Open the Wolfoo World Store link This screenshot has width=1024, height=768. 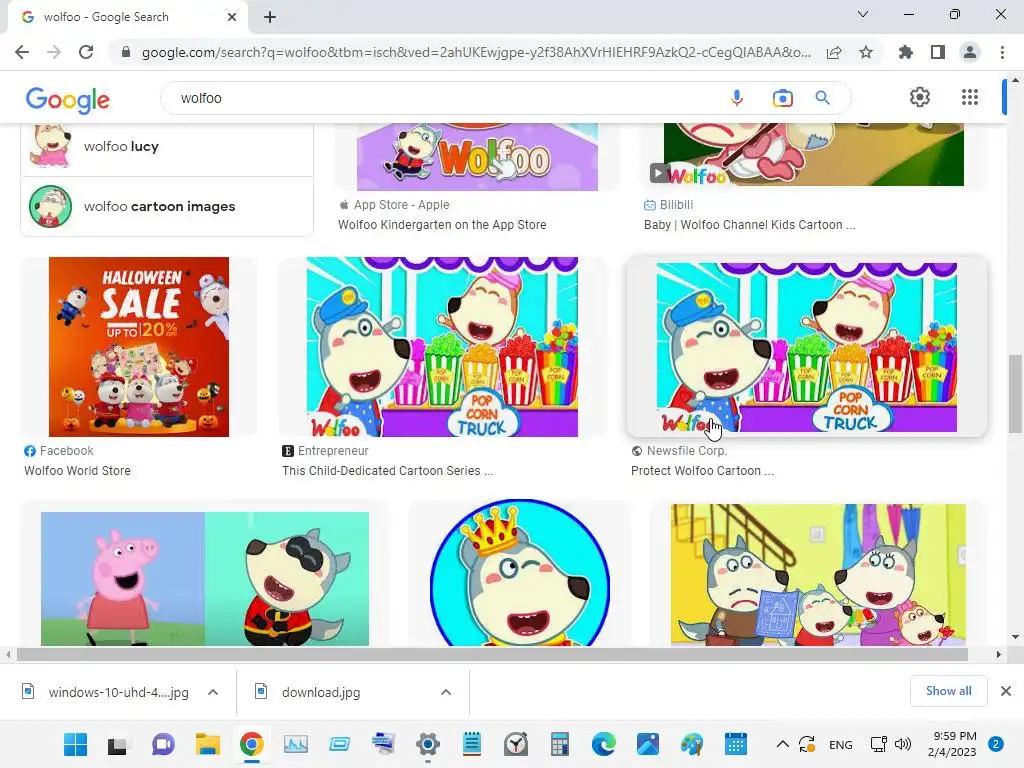77,471
